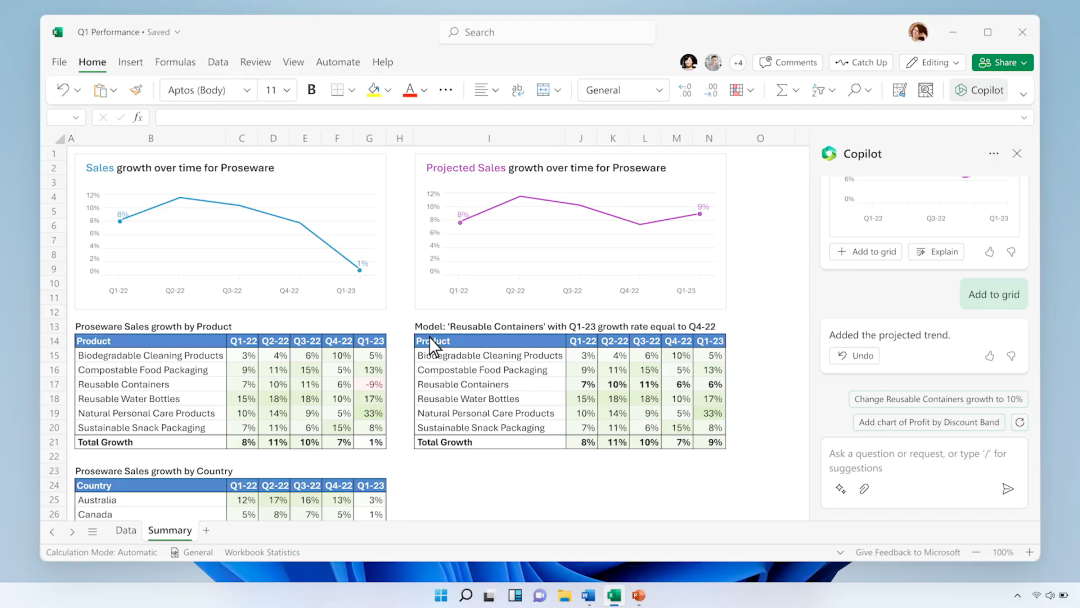
Task: Increase decimal places
Action: 685,90
